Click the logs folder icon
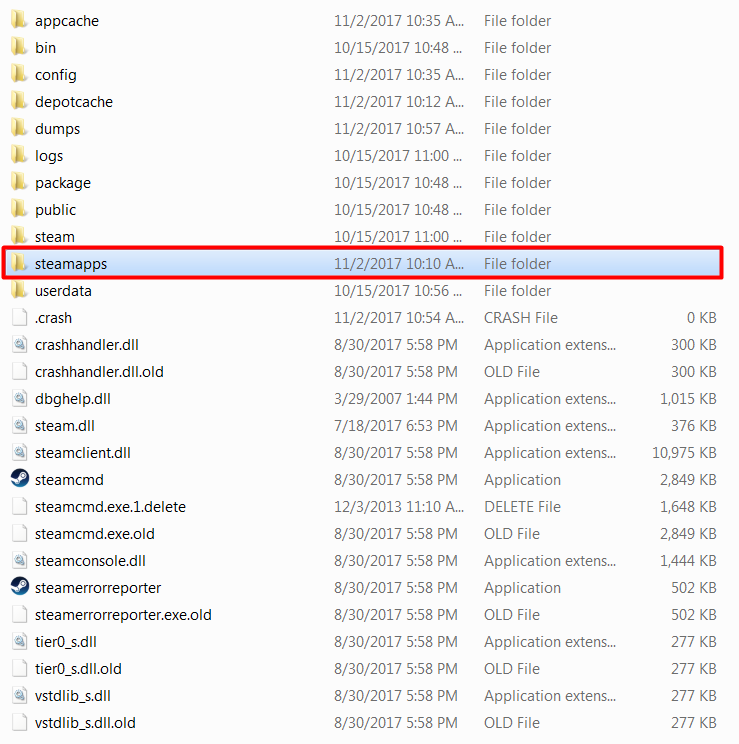739x744 pixels. pyautogui.click(x=19, y=155)
